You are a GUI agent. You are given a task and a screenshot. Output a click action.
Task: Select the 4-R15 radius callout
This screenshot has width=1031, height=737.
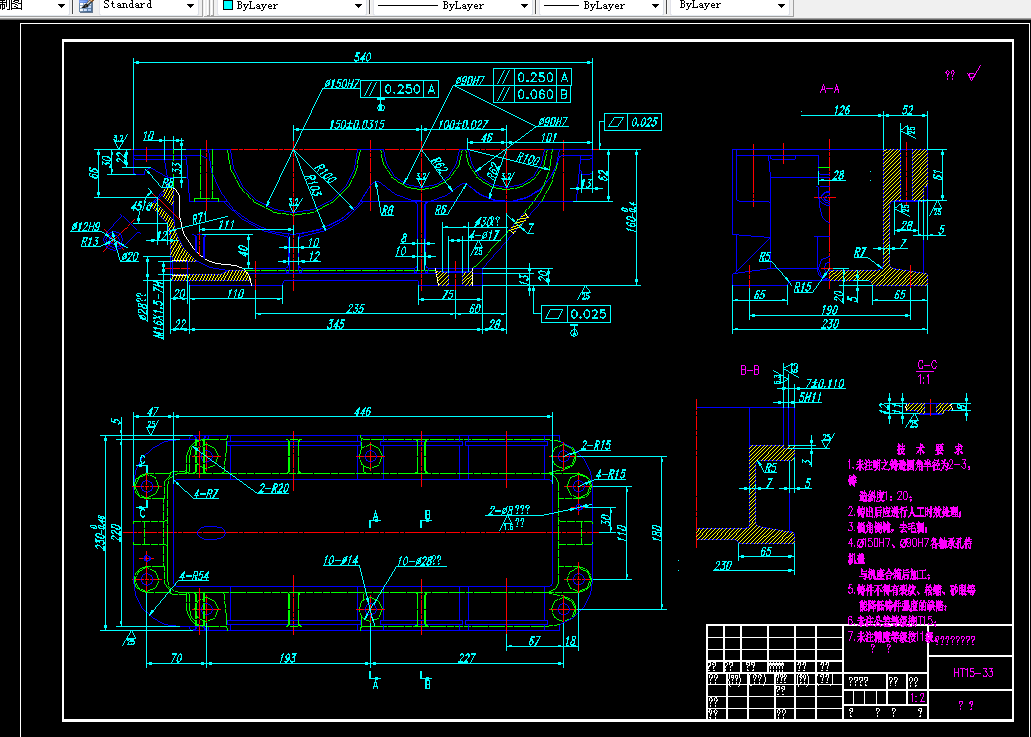click(x=611, y=473)
